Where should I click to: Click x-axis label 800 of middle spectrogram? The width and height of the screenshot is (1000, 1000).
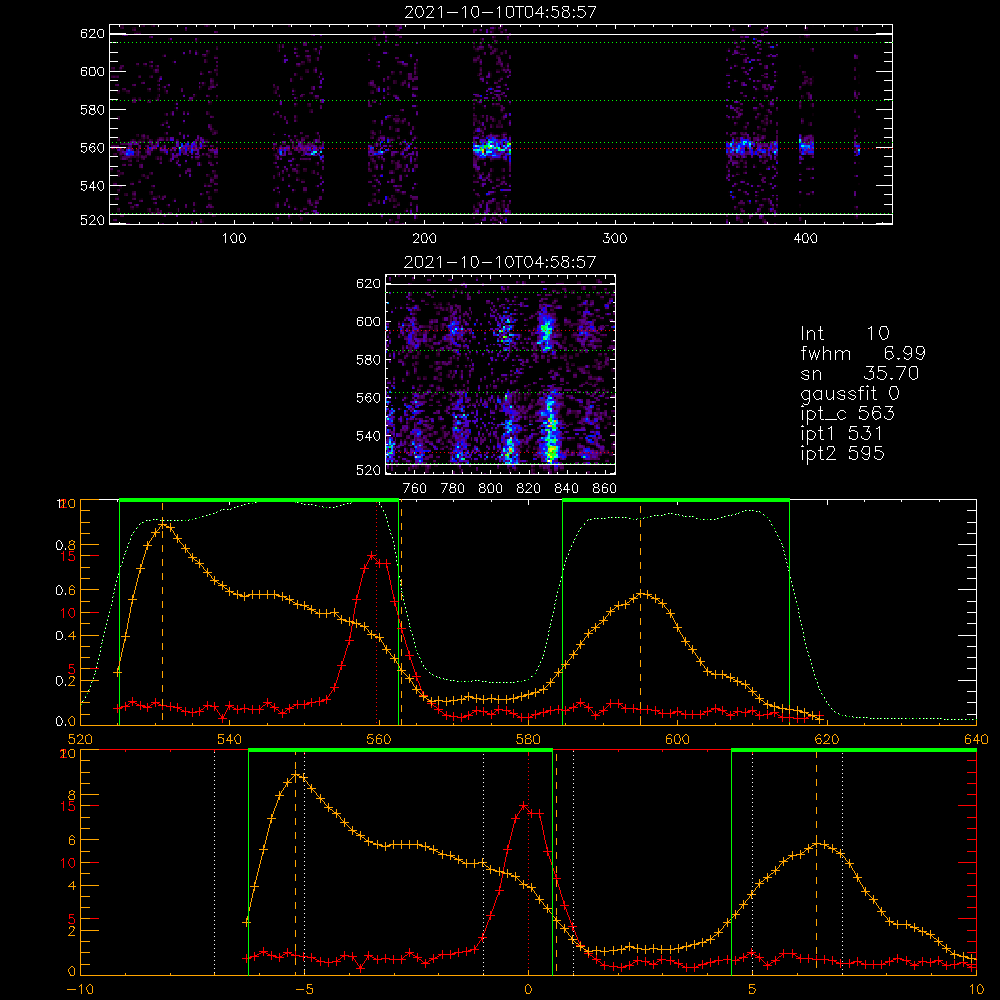[x=490, y=489]
